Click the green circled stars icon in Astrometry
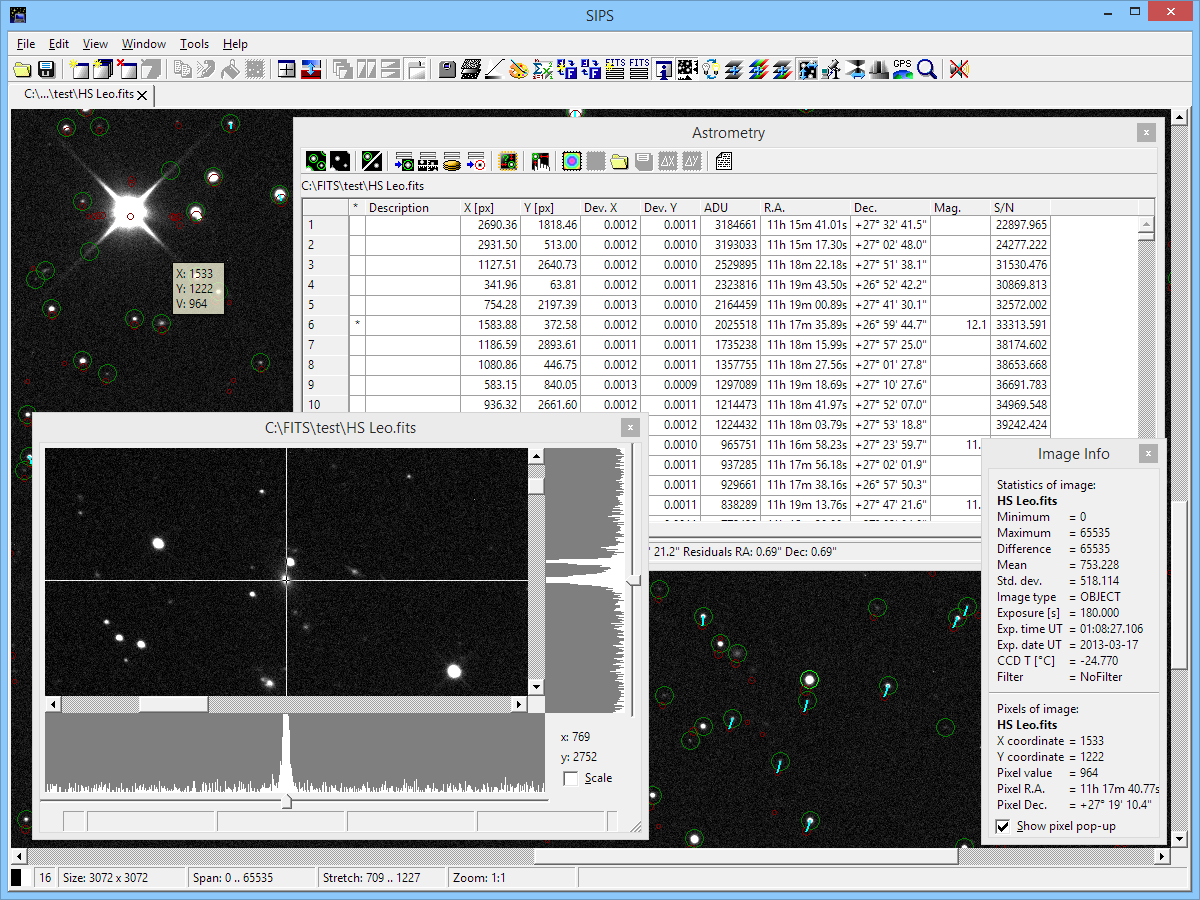Screen dimensions: 1200x900 [x=316, y=161]
